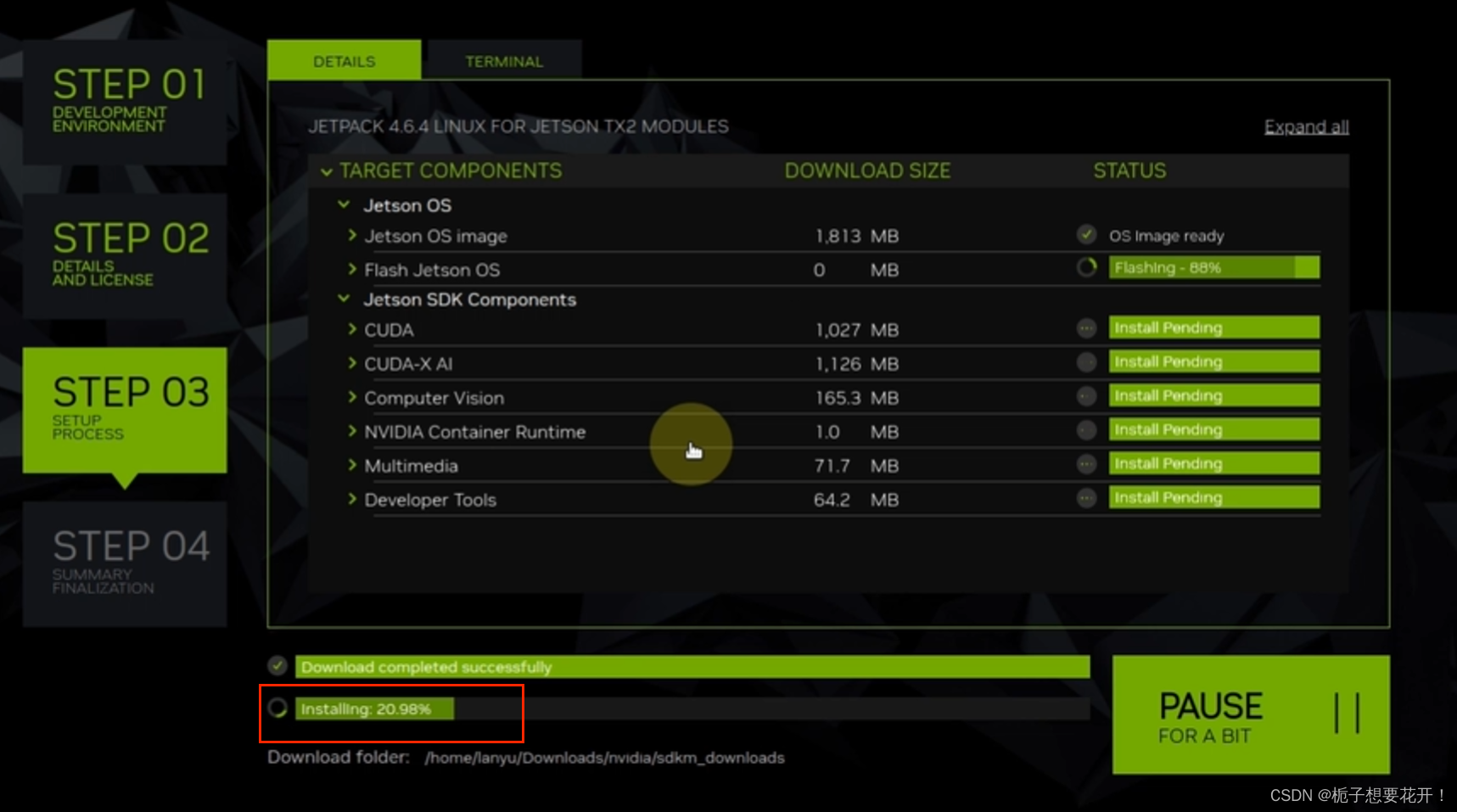Viewport: 1457px width, 812px height.
Task: Expand the Multimedia row
Action: click(352, 465)
